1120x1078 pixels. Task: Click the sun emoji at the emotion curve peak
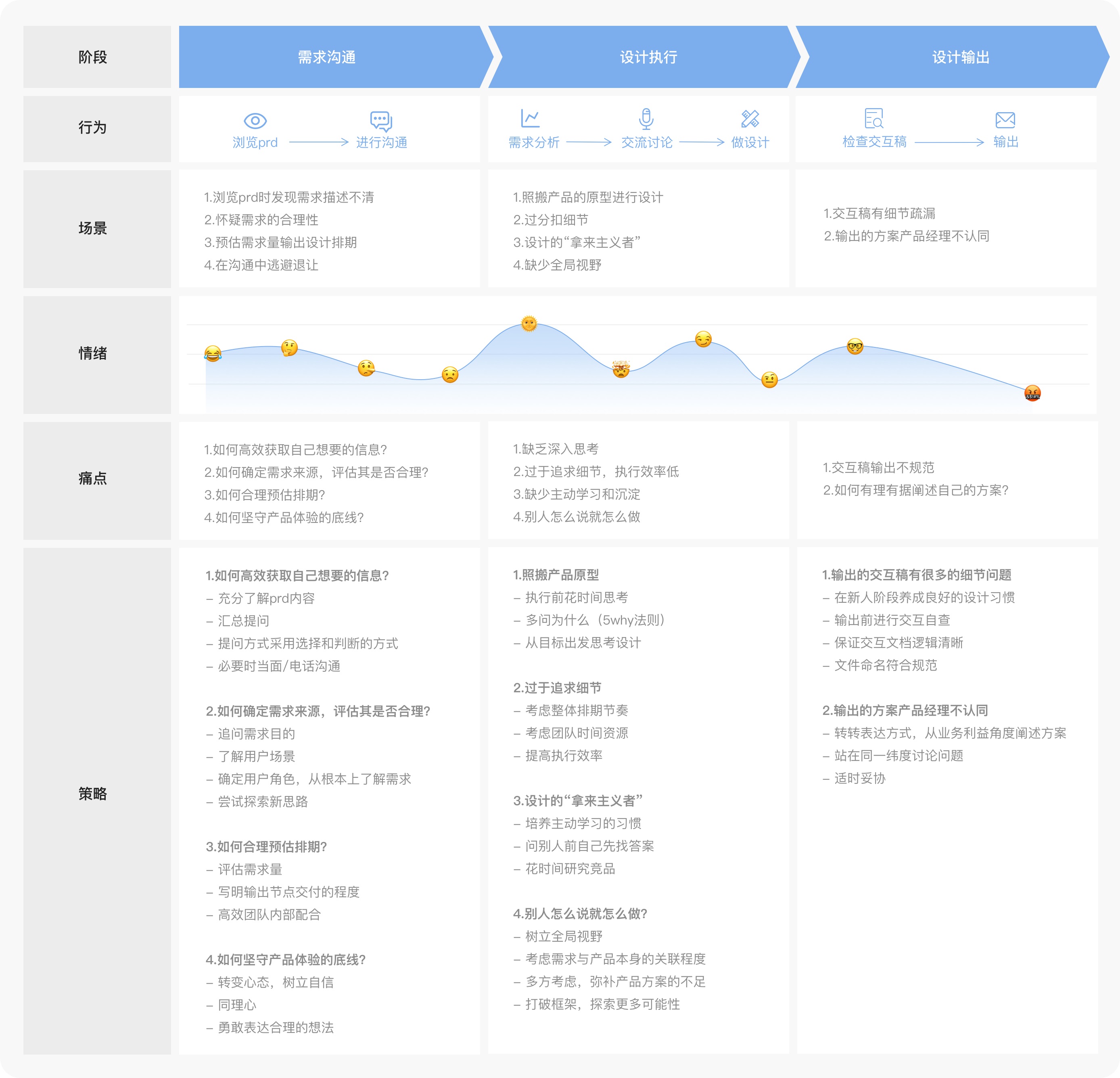(x=529, y=324)
